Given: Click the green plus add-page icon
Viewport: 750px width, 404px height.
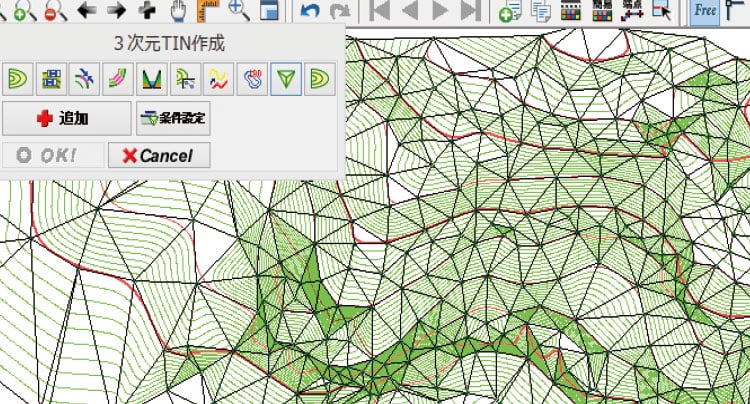Looking at the screenshot, I should (510, 12).
